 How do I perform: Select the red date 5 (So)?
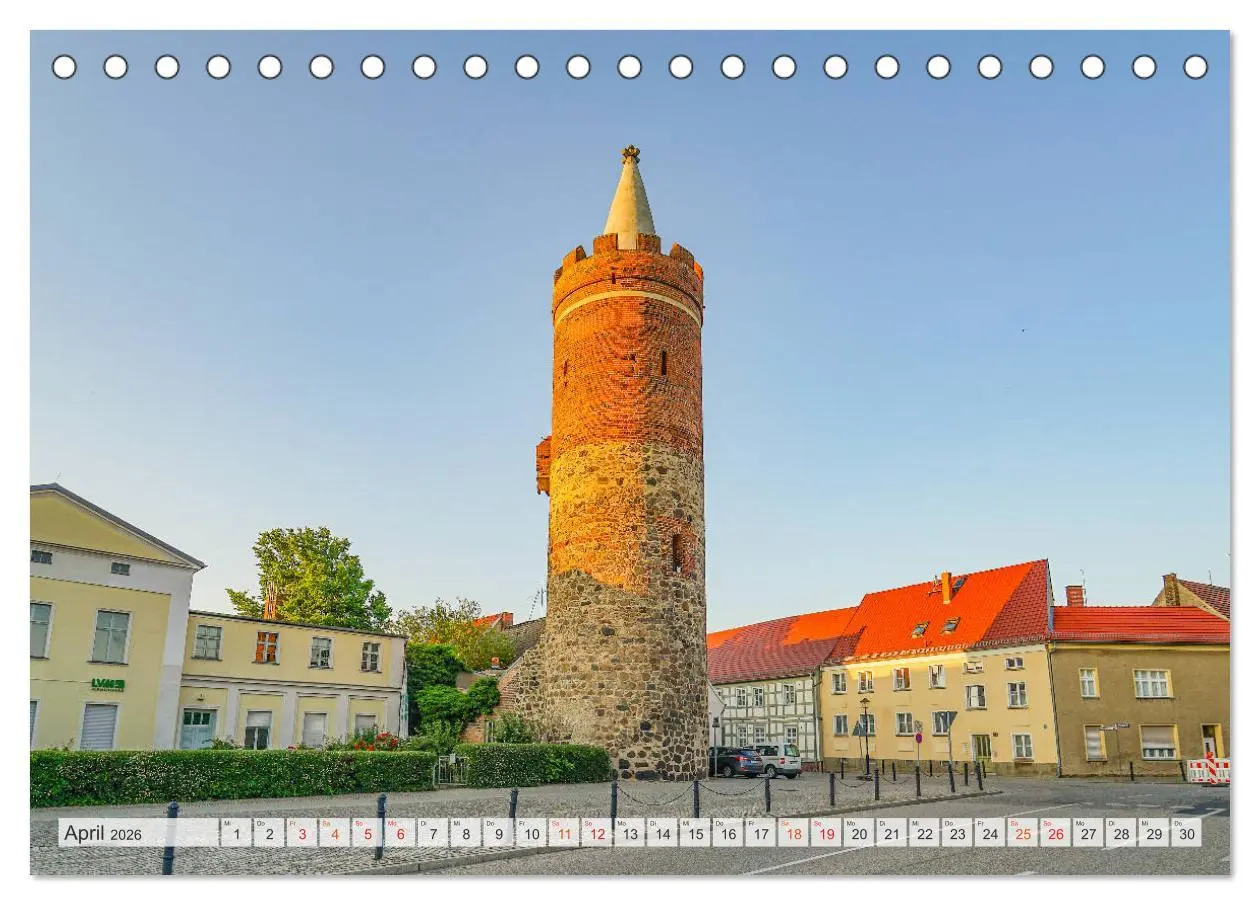pyautogui.click(x=367, y=833)
